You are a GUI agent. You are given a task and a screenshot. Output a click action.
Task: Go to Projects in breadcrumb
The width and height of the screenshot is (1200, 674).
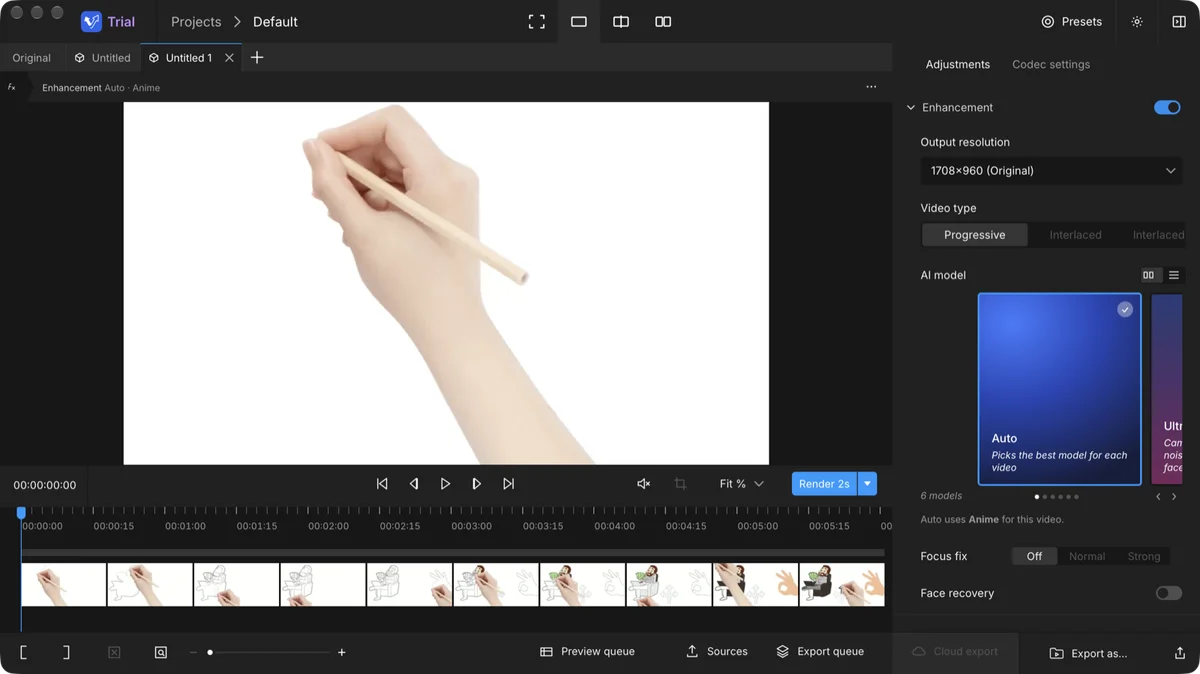(196, 22)
